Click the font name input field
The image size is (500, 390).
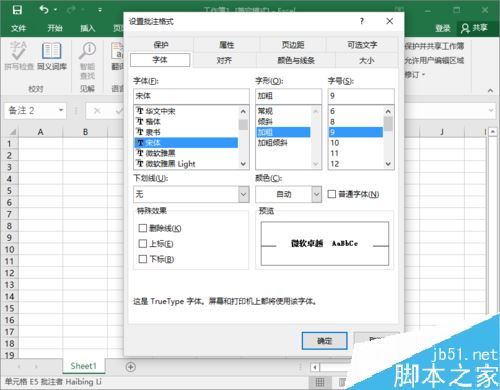[x=191, y=96]
